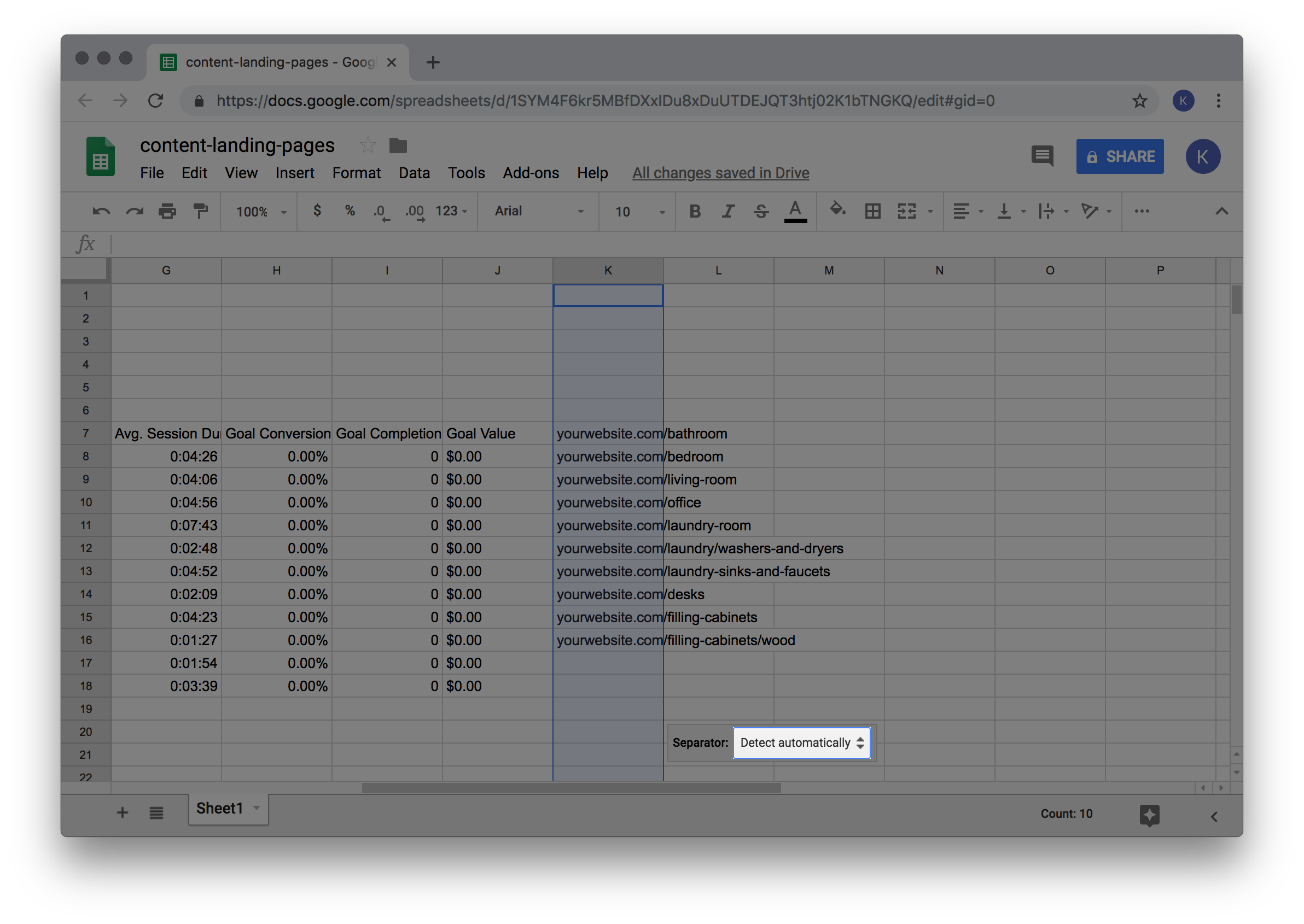Show the side panel arrow
1304x924 pixels.
pyautogui.click(x=1214, y=816)
